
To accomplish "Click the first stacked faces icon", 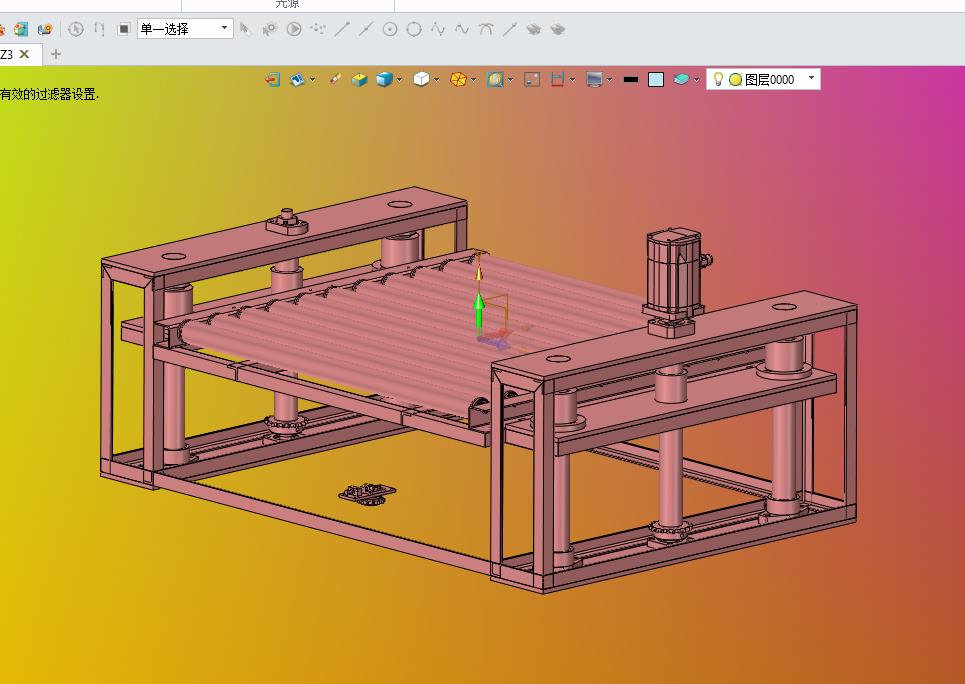I will coord(534,29).
